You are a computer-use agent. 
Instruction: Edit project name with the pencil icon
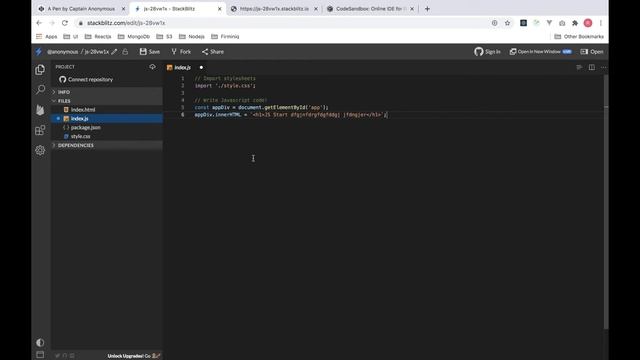(114, 52)
